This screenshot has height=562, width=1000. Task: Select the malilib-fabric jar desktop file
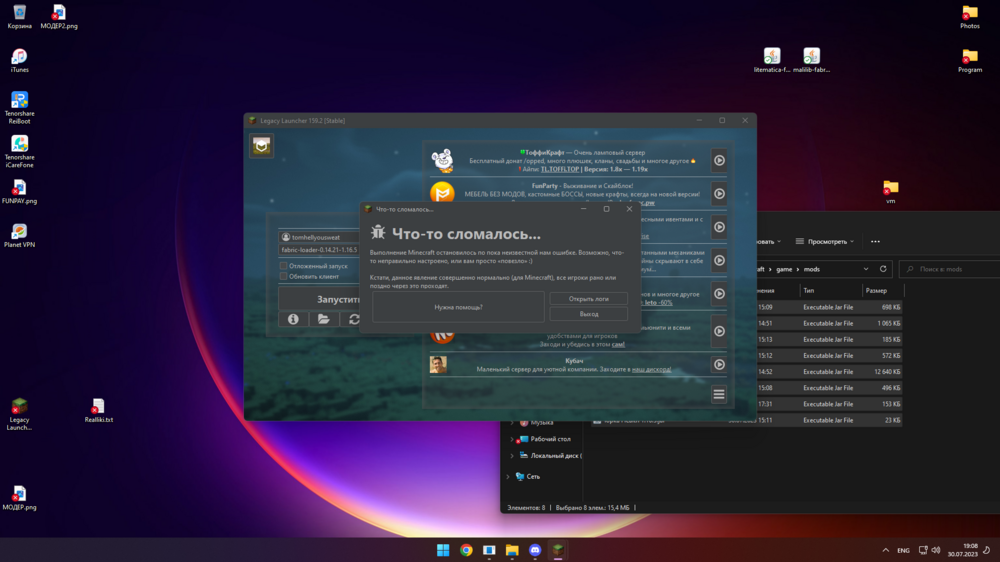coord(811,61)
